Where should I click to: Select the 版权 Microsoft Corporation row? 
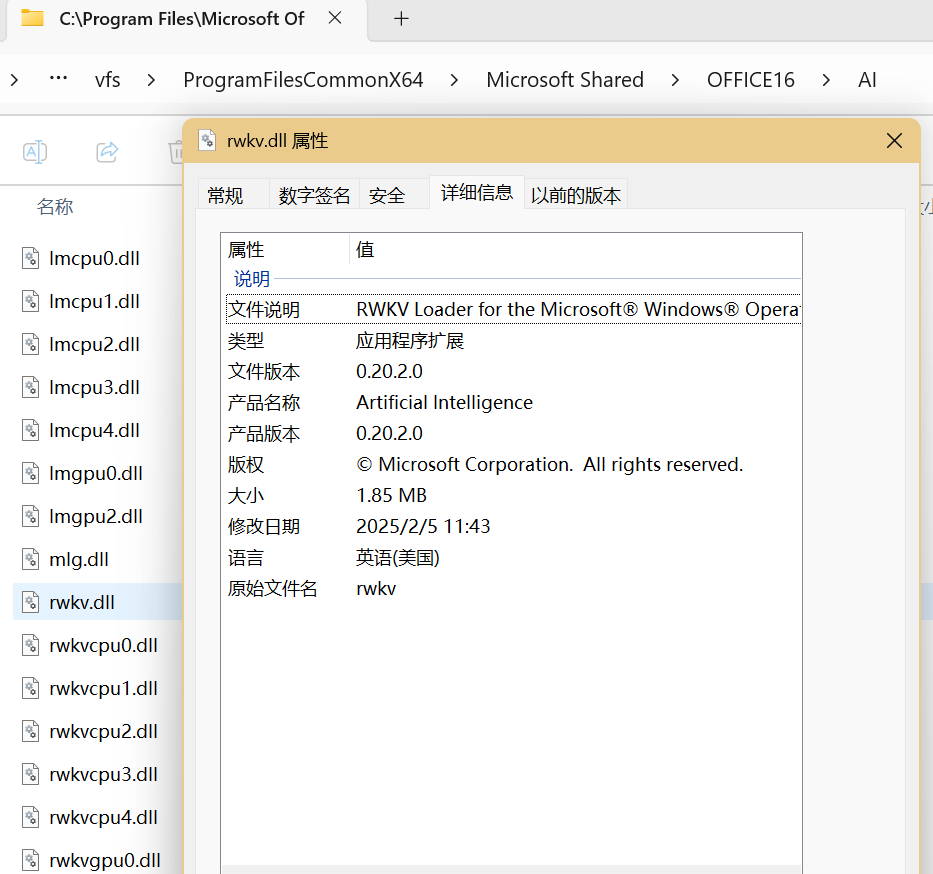[514, 464]
